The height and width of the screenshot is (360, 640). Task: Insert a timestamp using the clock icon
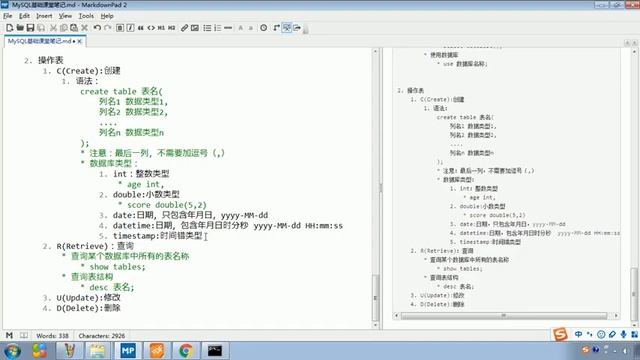[264, 28]
